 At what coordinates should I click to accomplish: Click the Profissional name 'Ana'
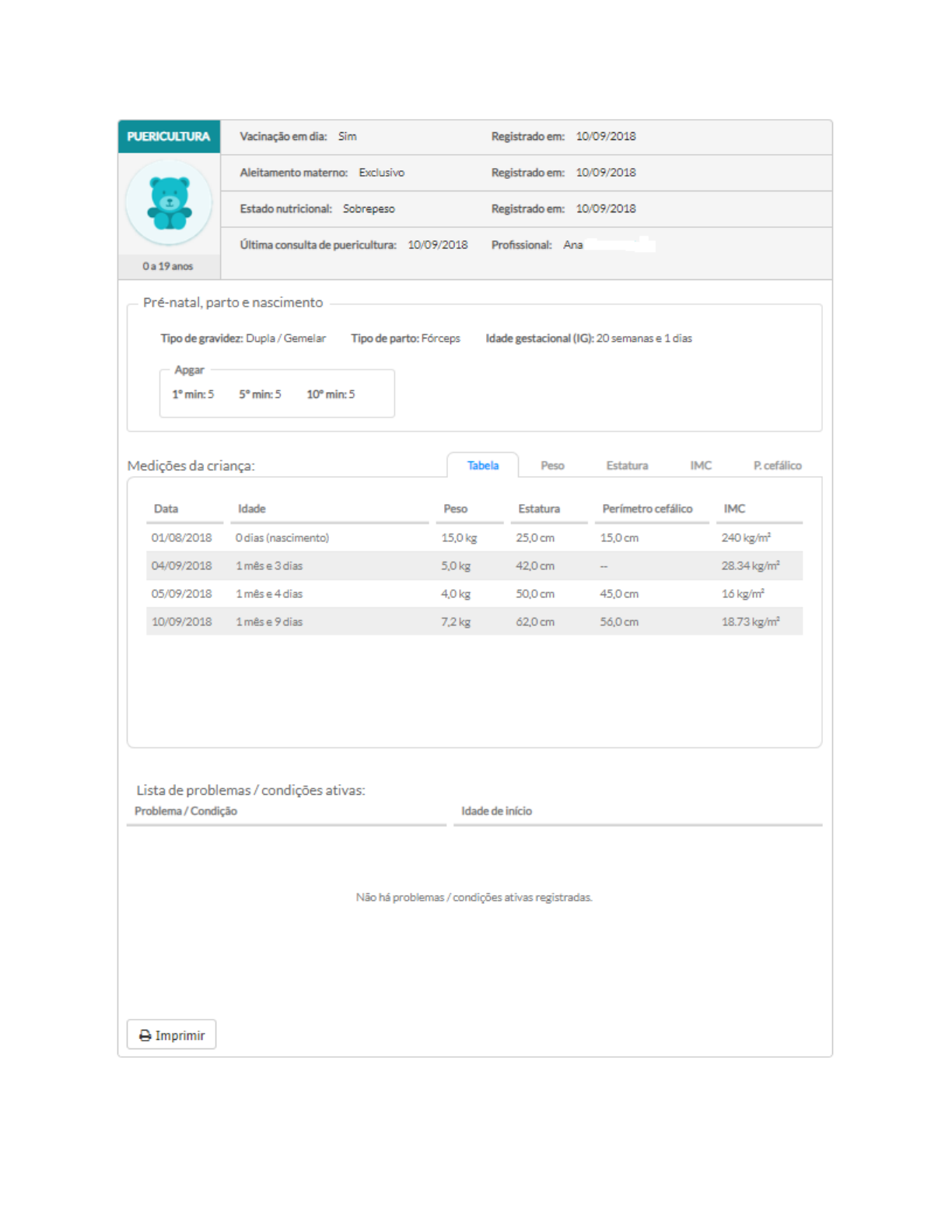tap(573, 245)
